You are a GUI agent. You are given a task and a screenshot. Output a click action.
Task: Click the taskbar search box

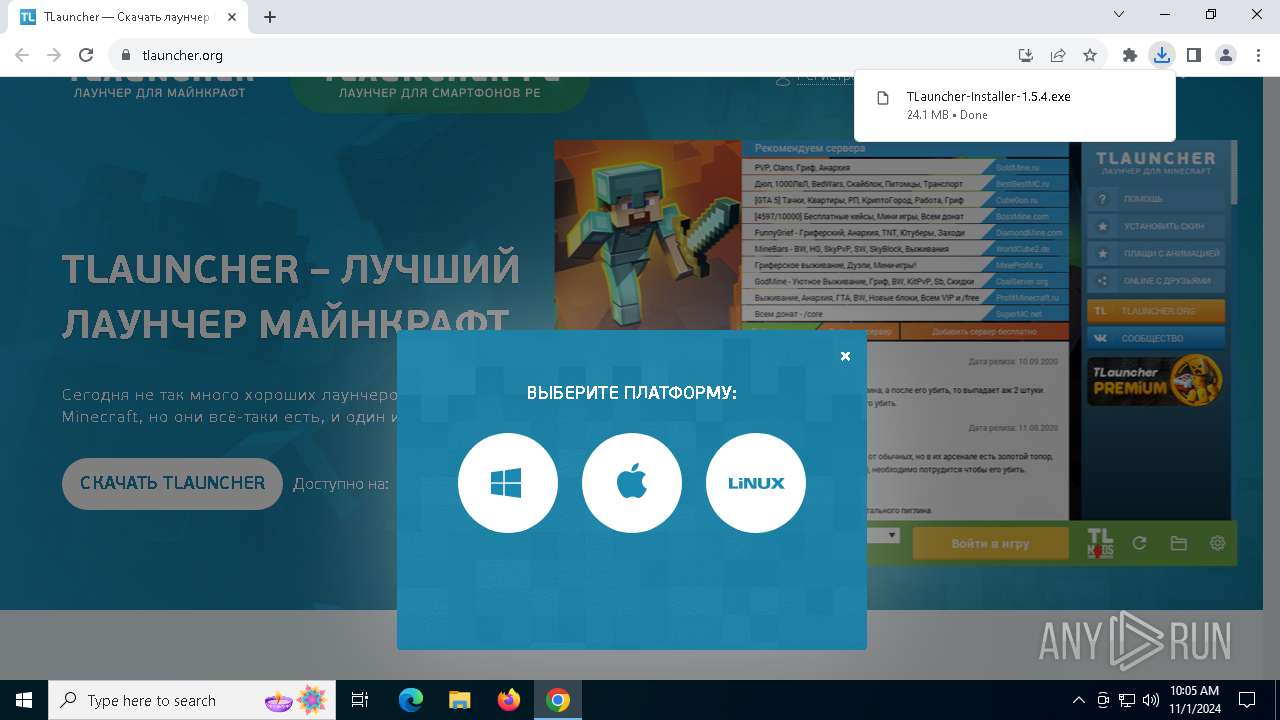coord(193,700)
